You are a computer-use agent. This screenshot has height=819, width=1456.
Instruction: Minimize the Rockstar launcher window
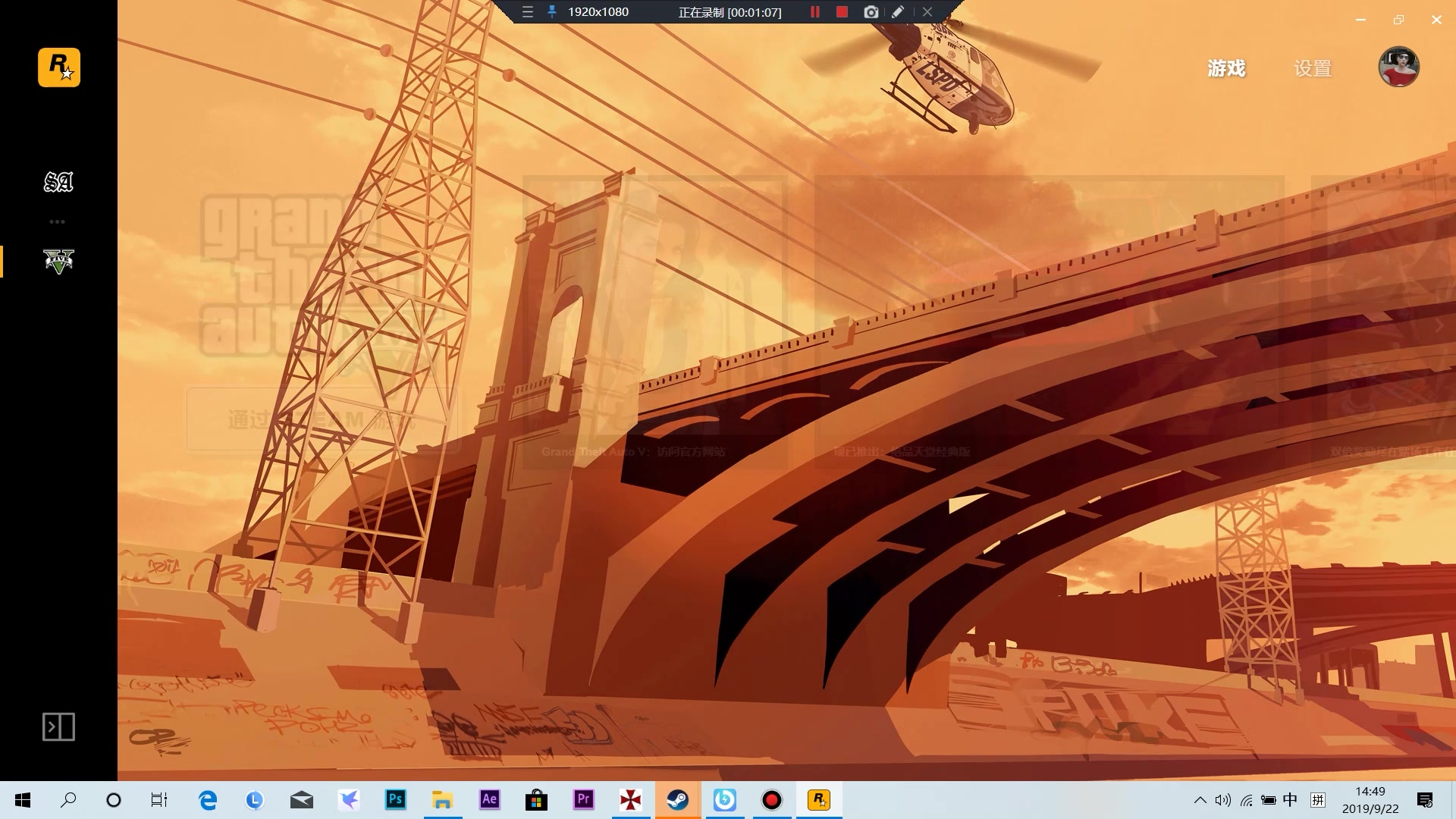(1360, 20)
